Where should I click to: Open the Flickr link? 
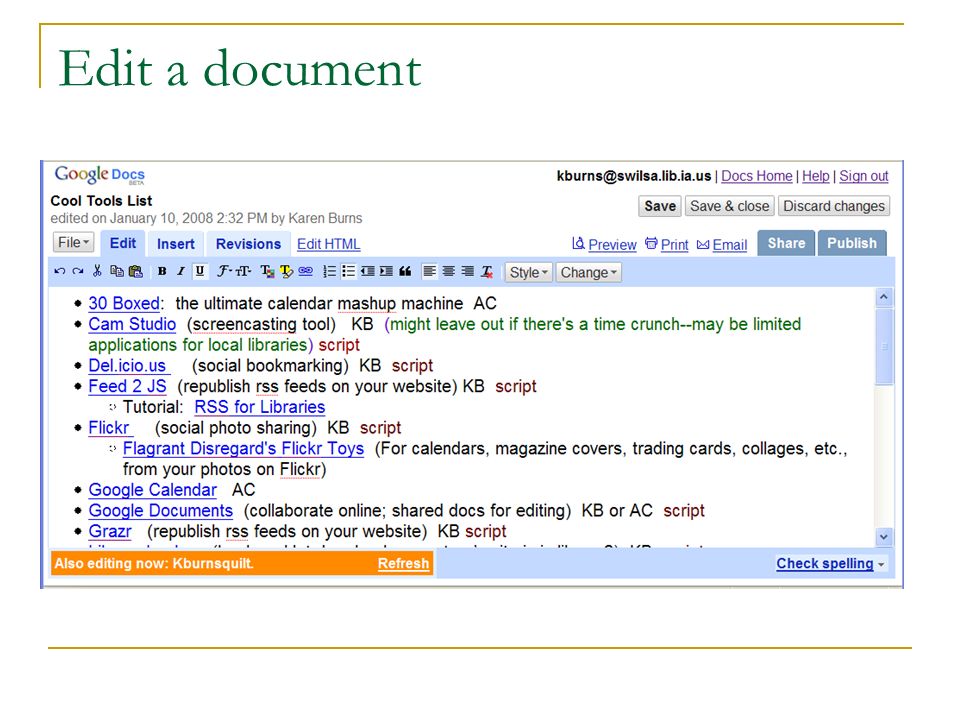pyautogui.click(x=109, y=428)
